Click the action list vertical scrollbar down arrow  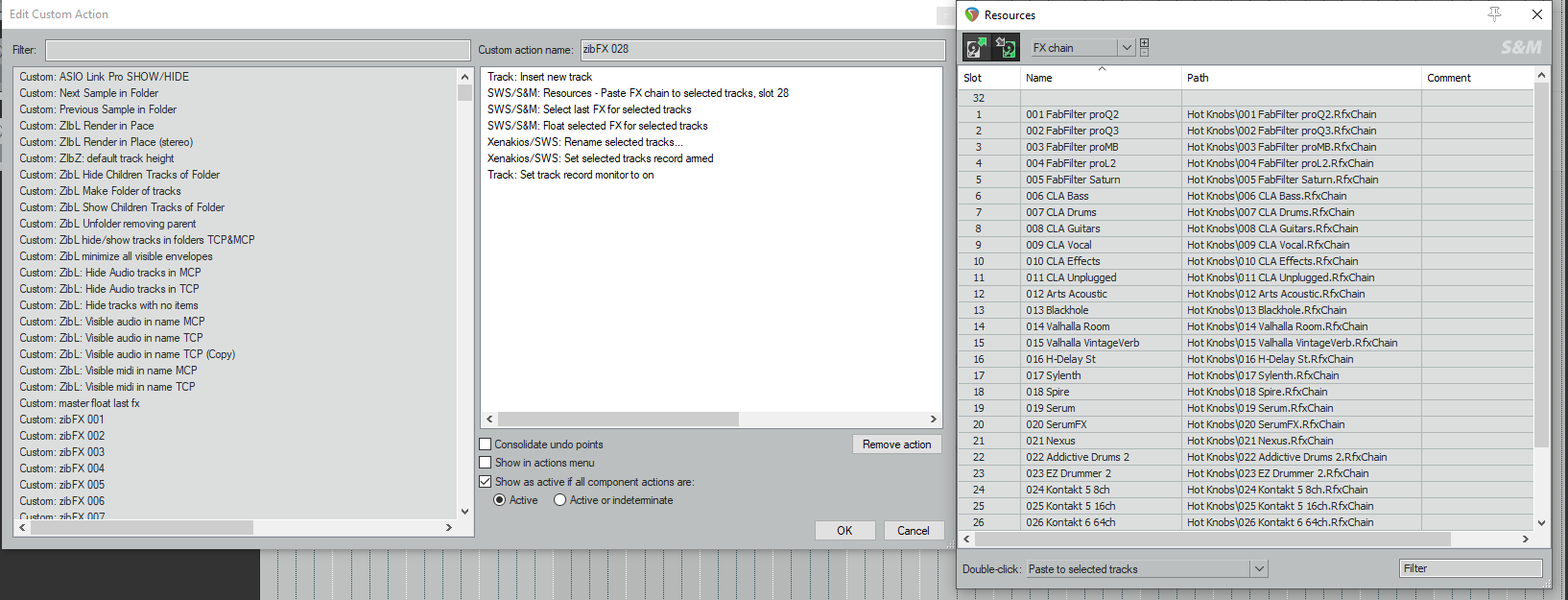[464, 512]
